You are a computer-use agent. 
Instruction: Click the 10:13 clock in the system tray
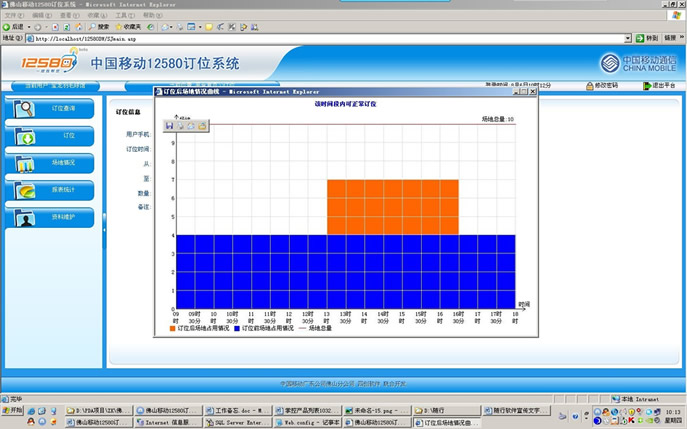tap(673, 412)
